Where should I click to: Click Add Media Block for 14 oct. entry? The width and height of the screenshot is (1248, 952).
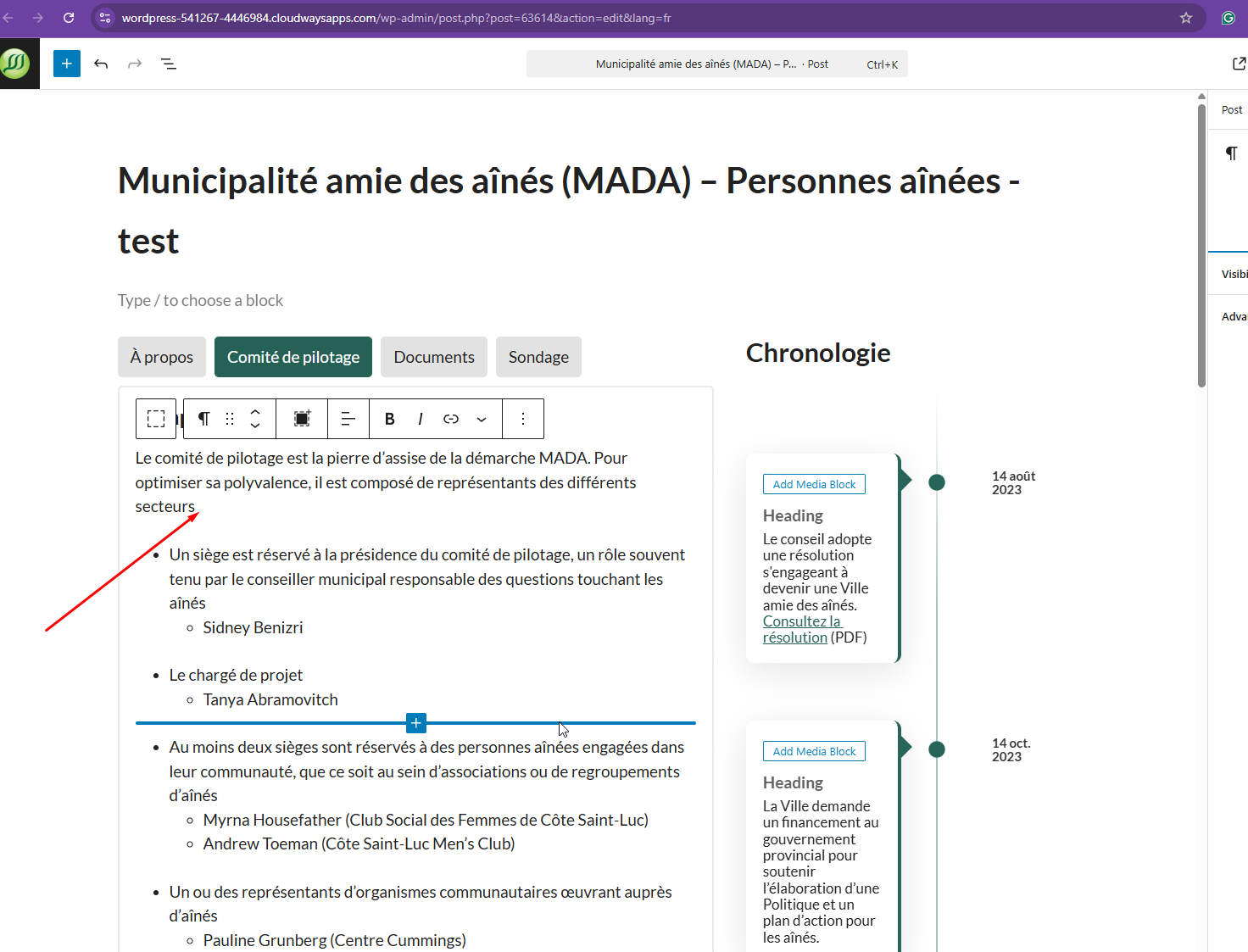tap(814, 751)
